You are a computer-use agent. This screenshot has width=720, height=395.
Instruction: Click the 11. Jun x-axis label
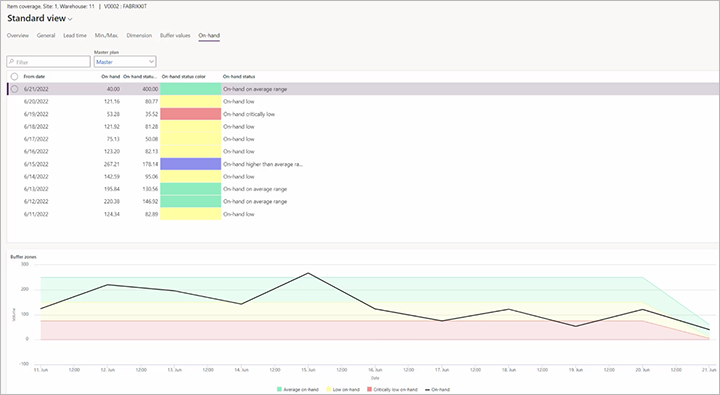(41, 370)
